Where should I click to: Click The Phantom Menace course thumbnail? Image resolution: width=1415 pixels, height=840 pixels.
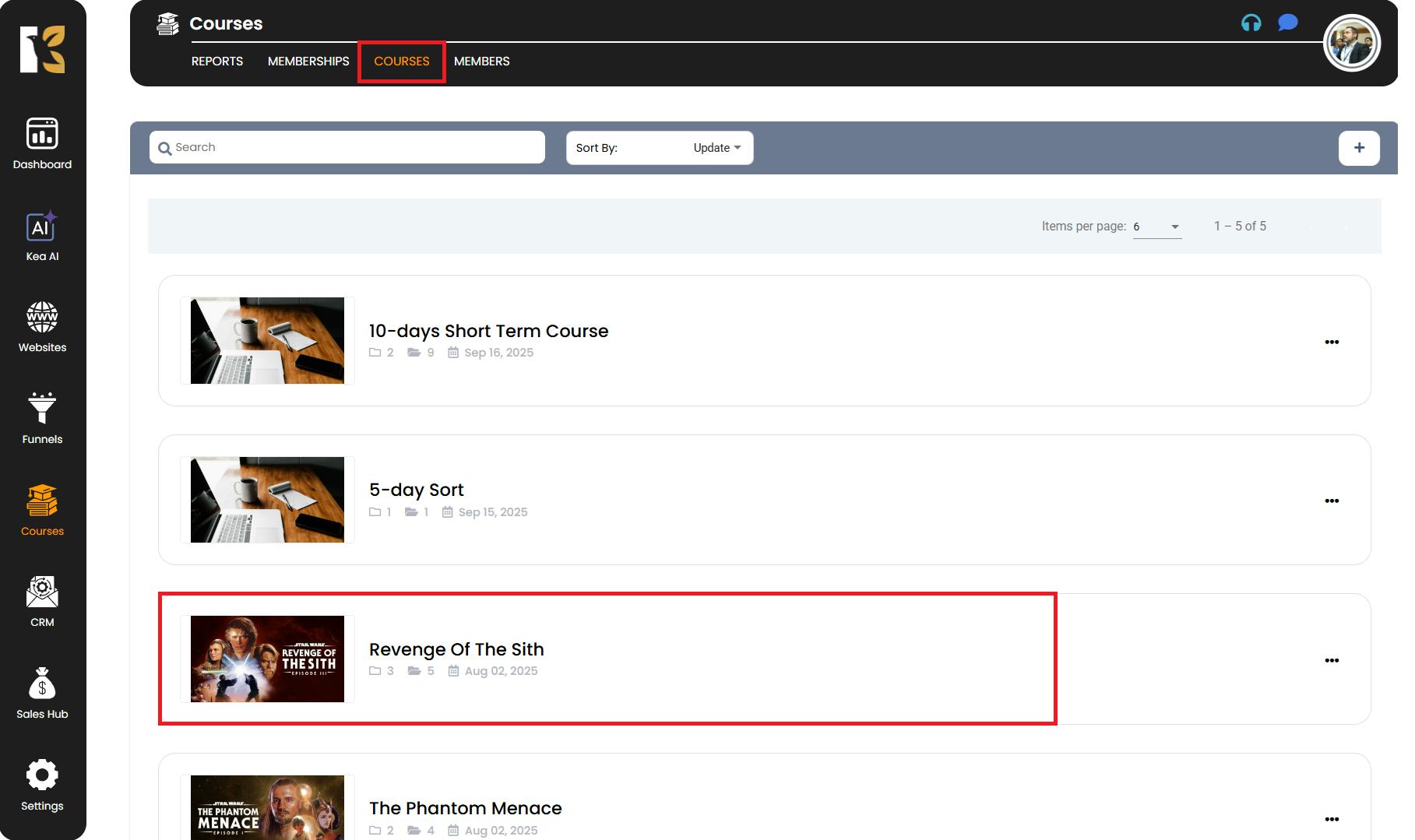267,807
